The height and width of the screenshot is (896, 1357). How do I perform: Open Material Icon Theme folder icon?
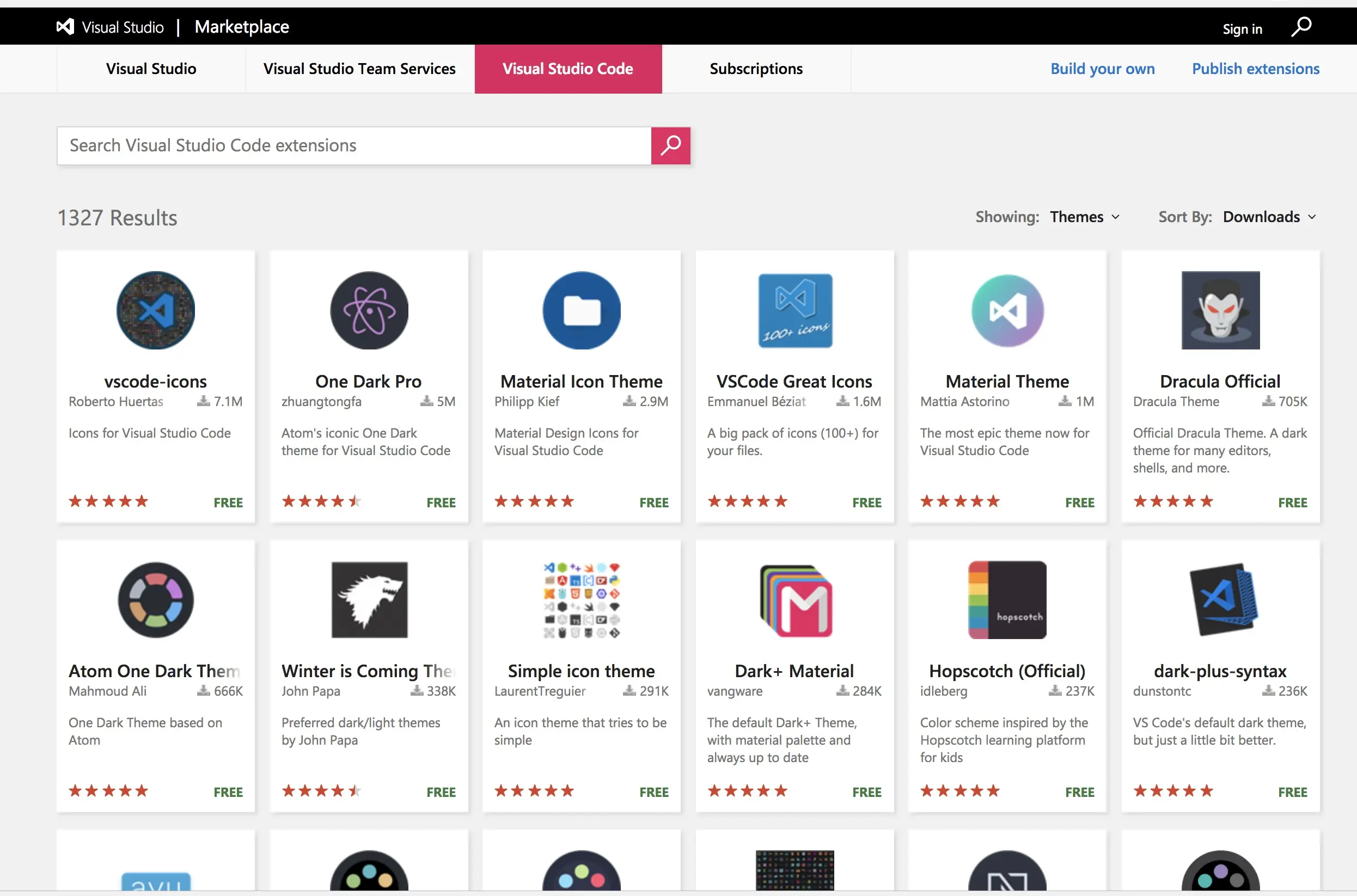pyautogui.click(x=582, y=310)
